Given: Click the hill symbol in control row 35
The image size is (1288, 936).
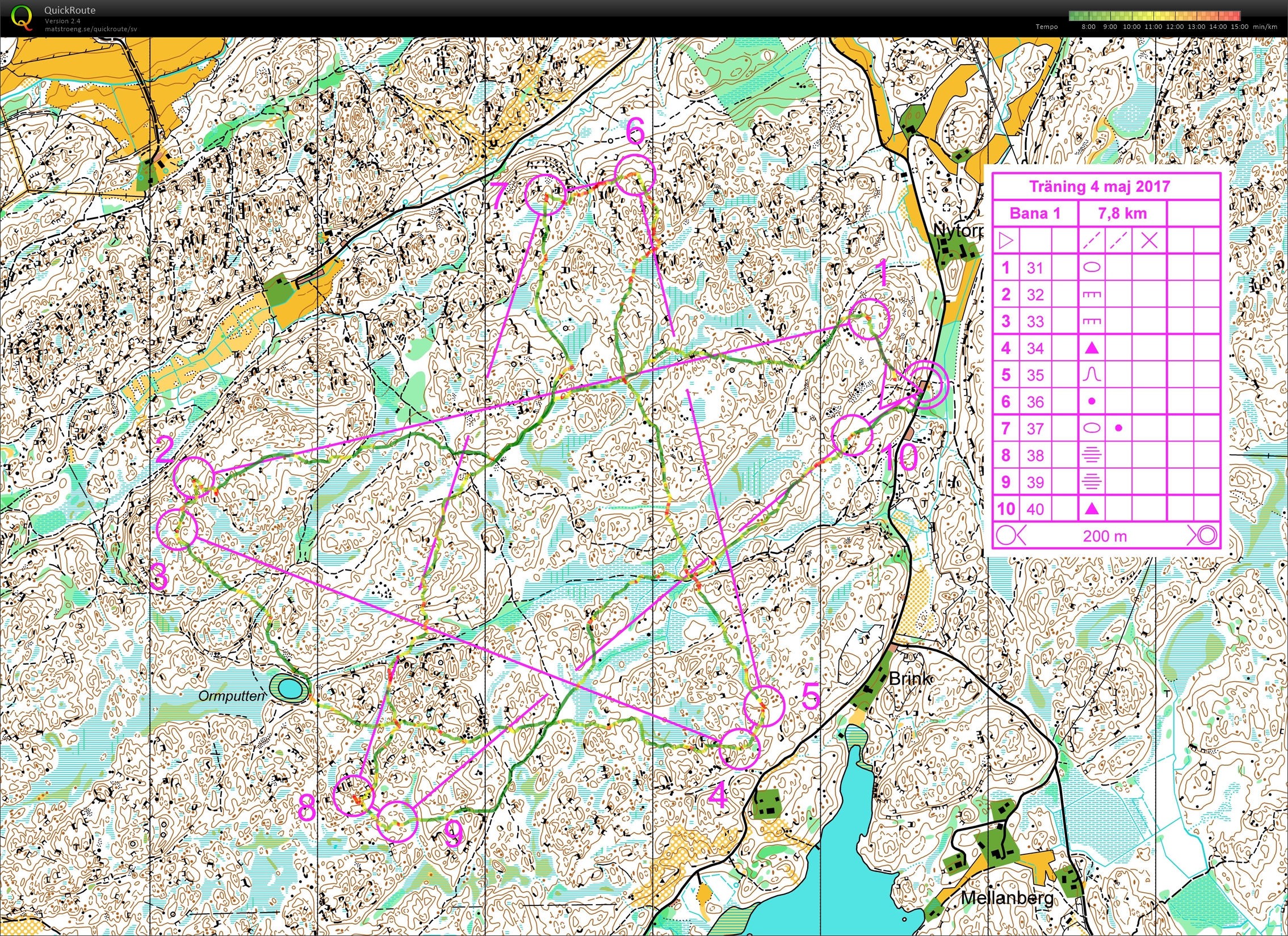Looking at the screenshot, I should click(x=1092, y=374).
